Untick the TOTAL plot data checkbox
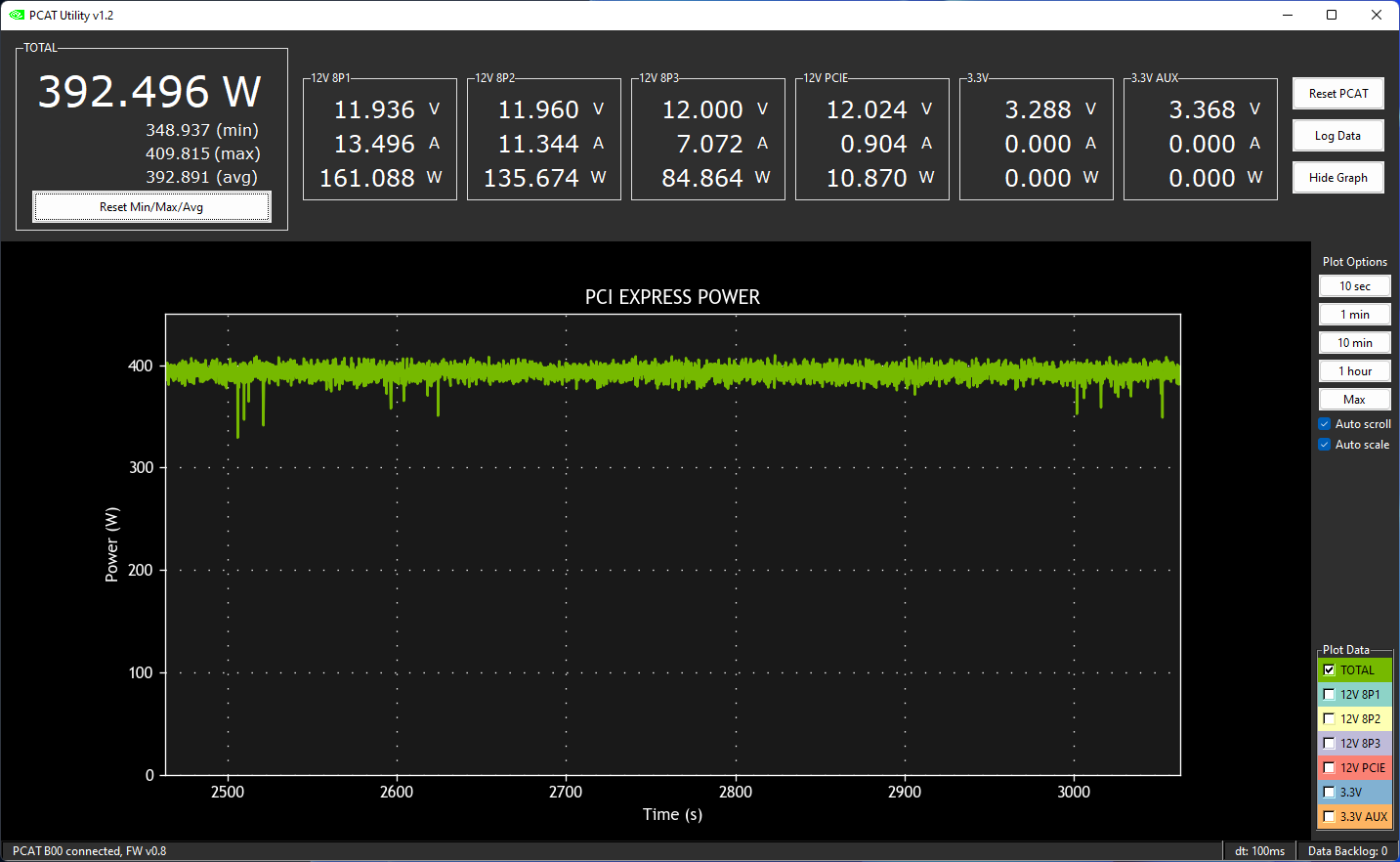Image resolution: width=1400 pixels, height=862 pixels. (1329, 670)
